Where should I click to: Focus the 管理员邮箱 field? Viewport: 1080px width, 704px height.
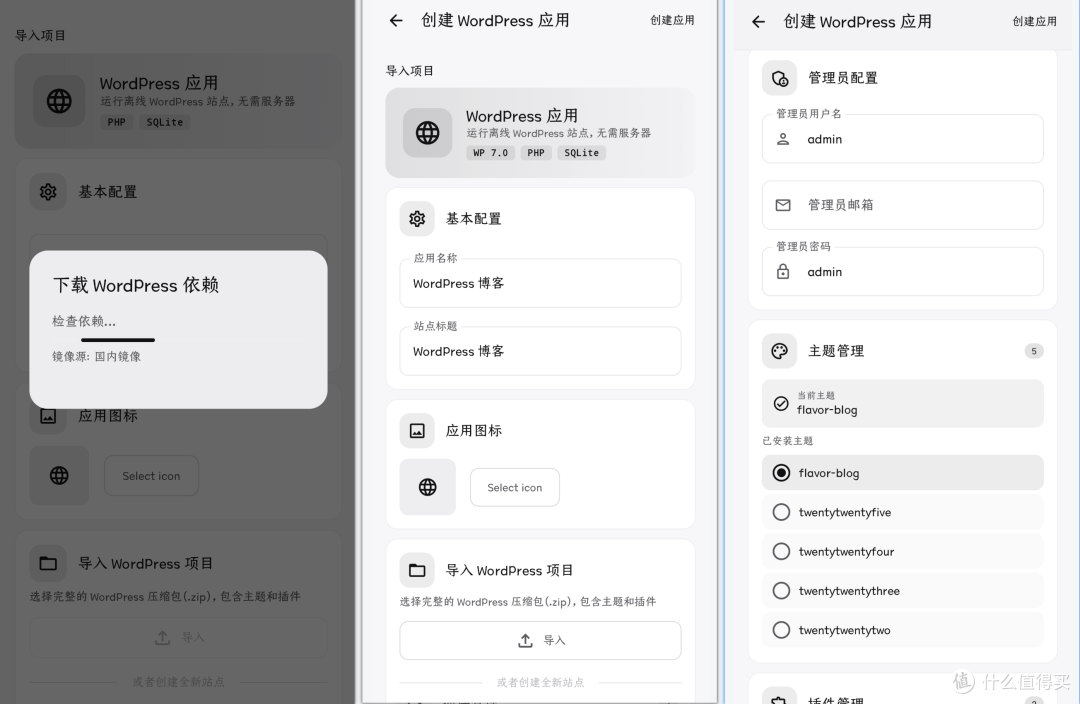point(902,205)
